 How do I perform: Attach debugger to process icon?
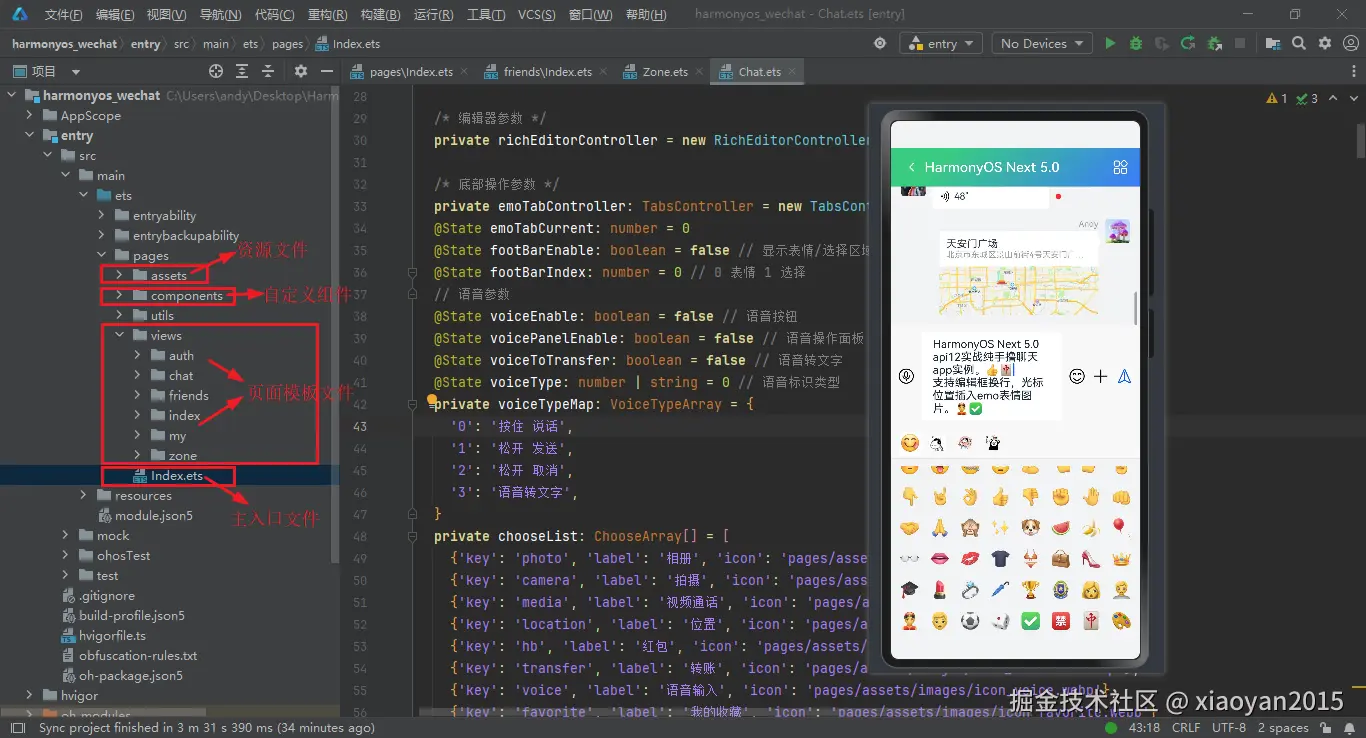coord(1214,44)
